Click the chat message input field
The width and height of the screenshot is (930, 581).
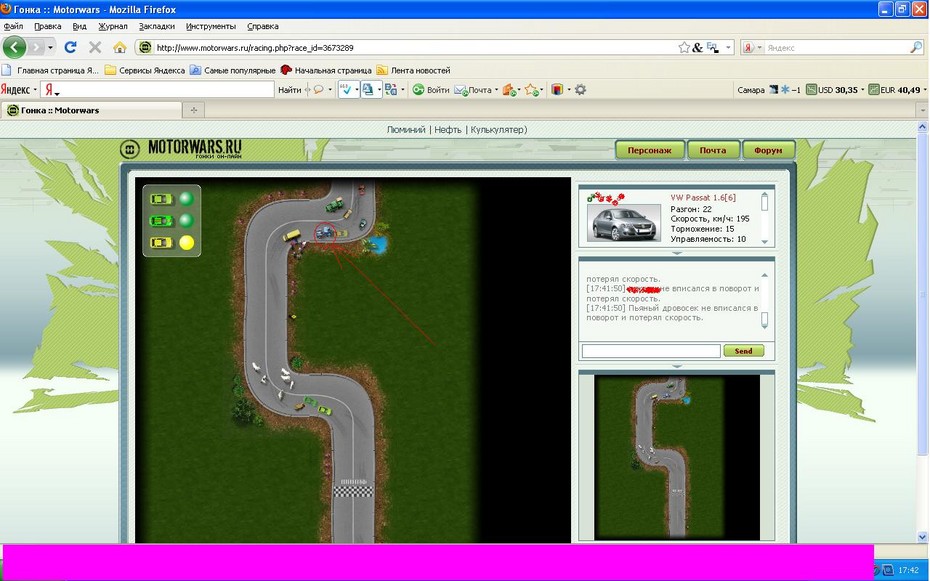(651, 351)
